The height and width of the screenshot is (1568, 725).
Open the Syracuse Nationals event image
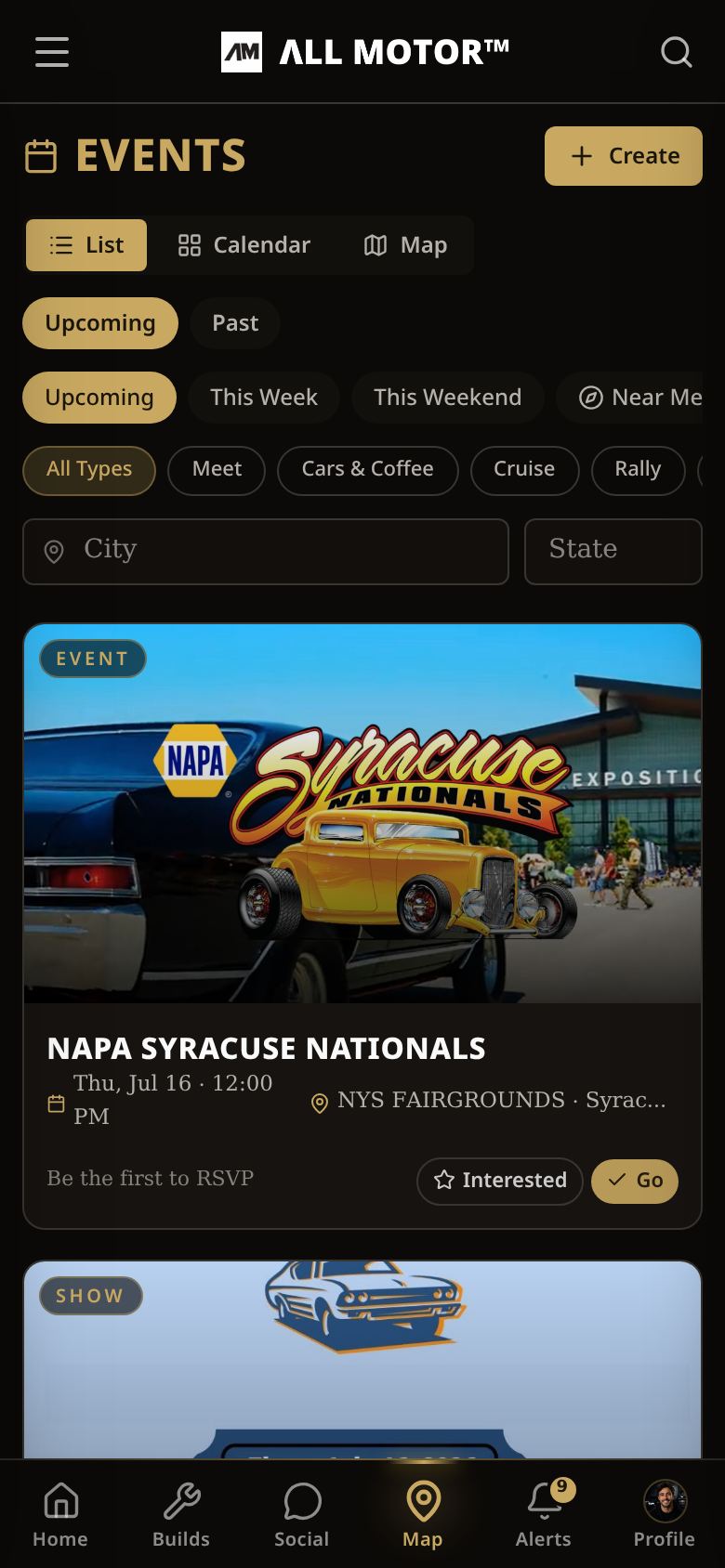[362, 814]
